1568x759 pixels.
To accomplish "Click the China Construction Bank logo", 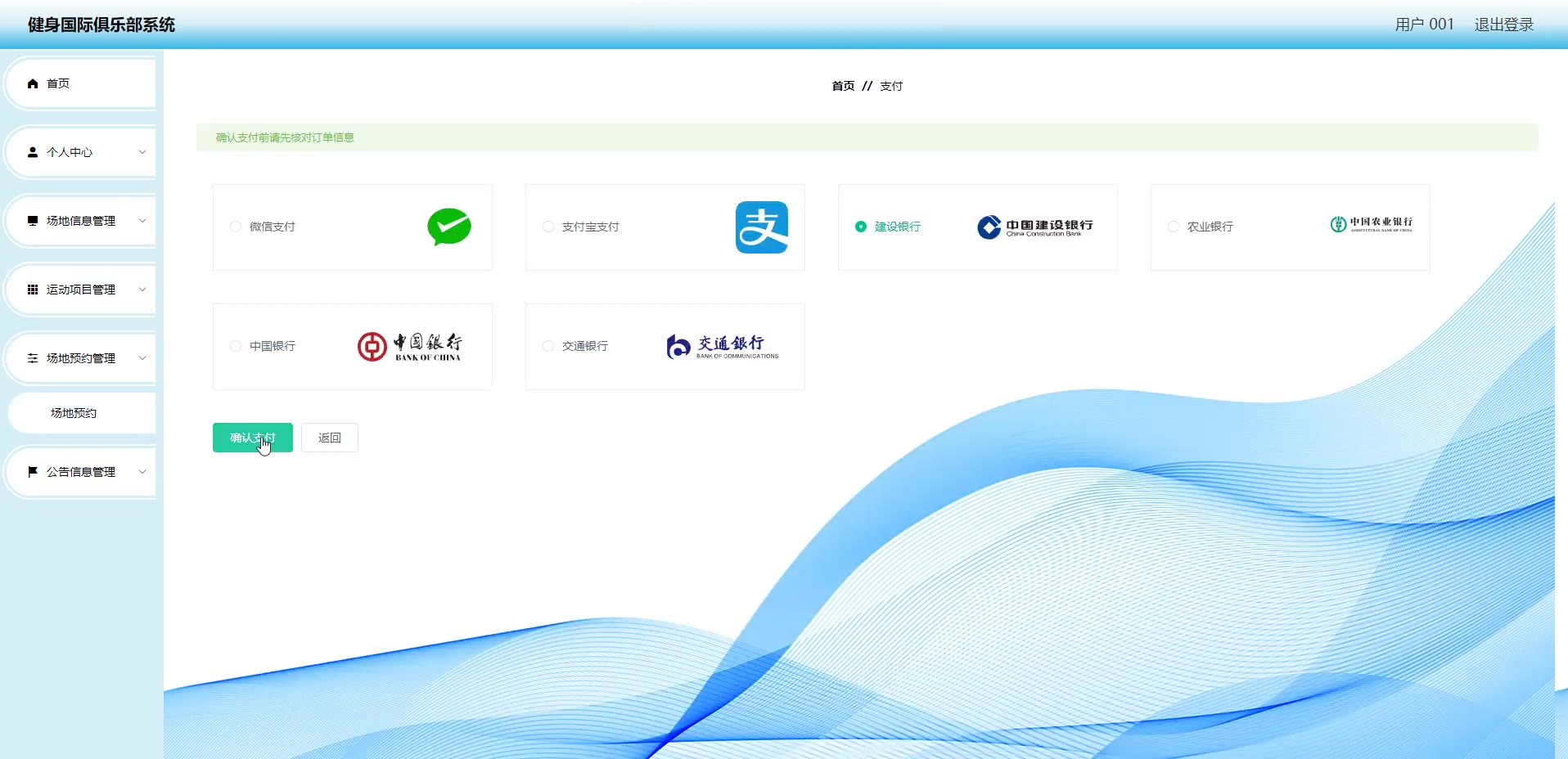I will click(x=1035, y=227).
